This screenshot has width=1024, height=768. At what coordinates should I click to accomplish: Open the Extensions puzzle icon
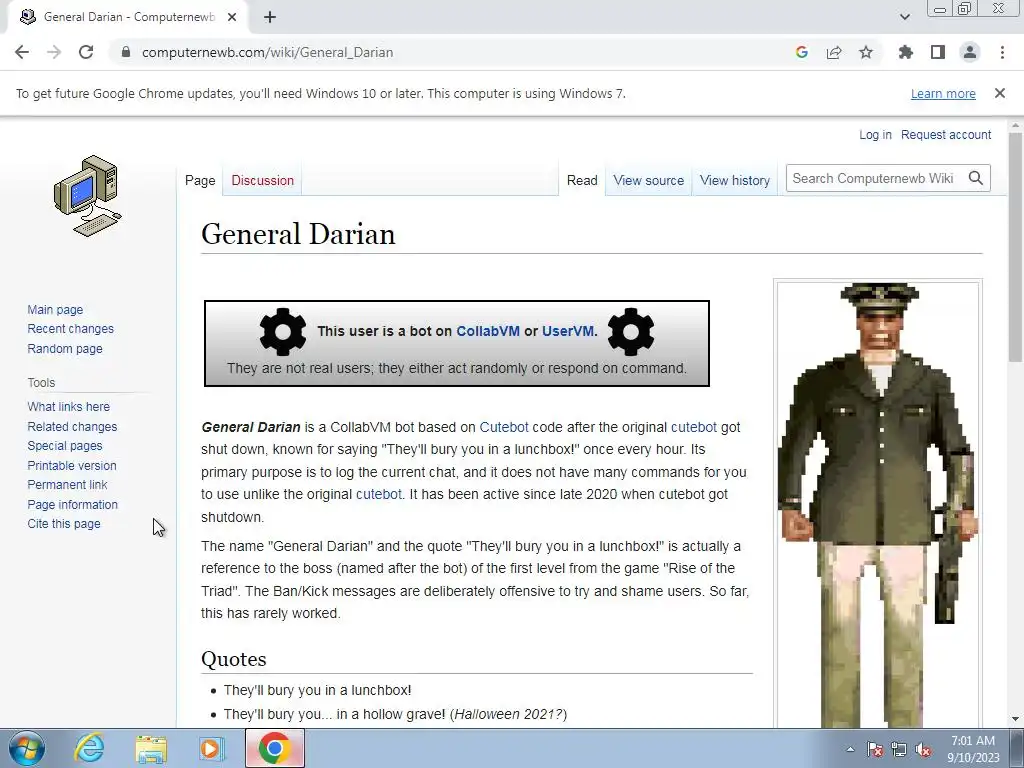point(906,52)
